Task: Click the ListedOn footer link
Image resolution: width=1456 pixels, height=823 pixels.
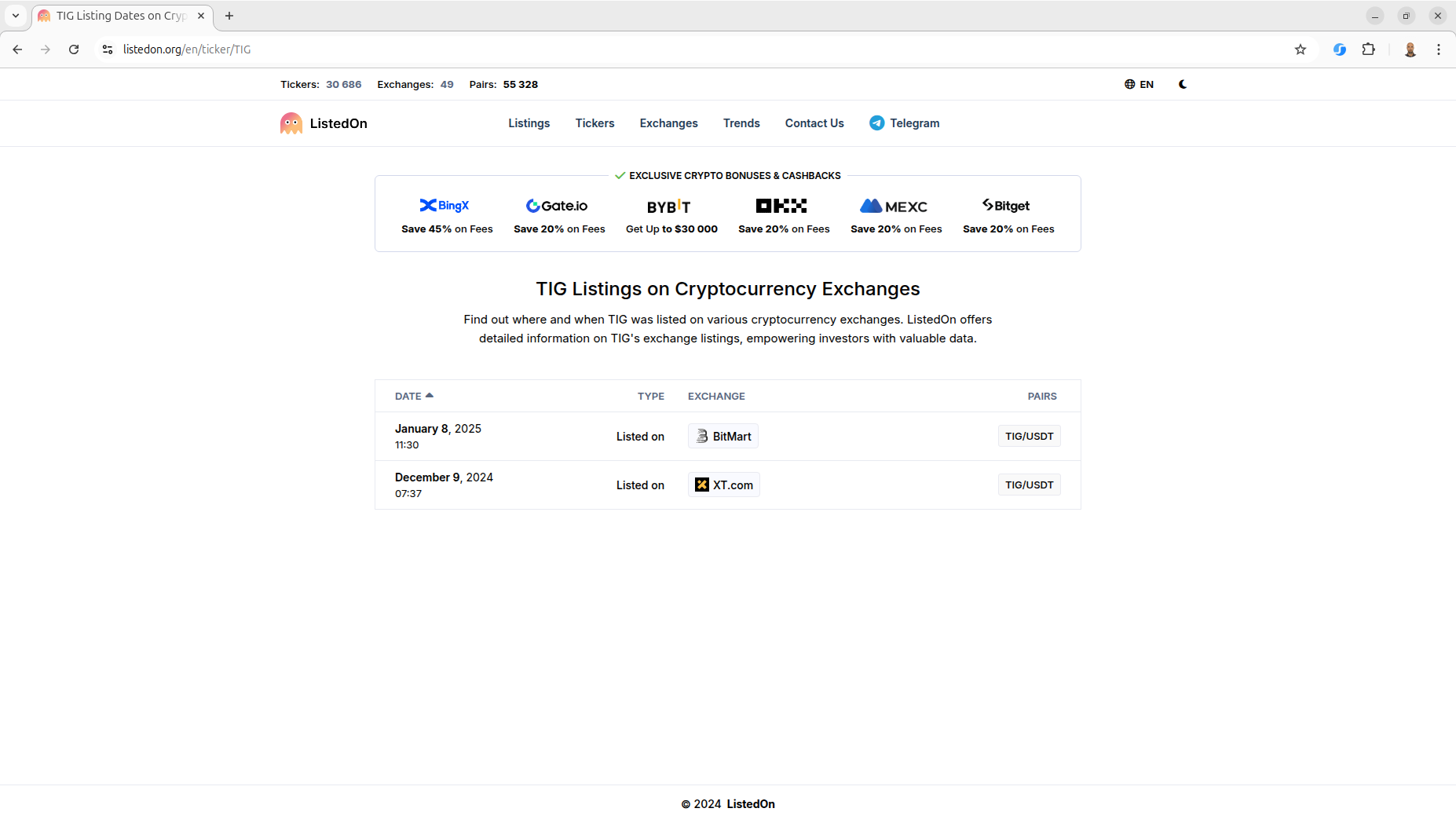Action: (x=751, y=804)
